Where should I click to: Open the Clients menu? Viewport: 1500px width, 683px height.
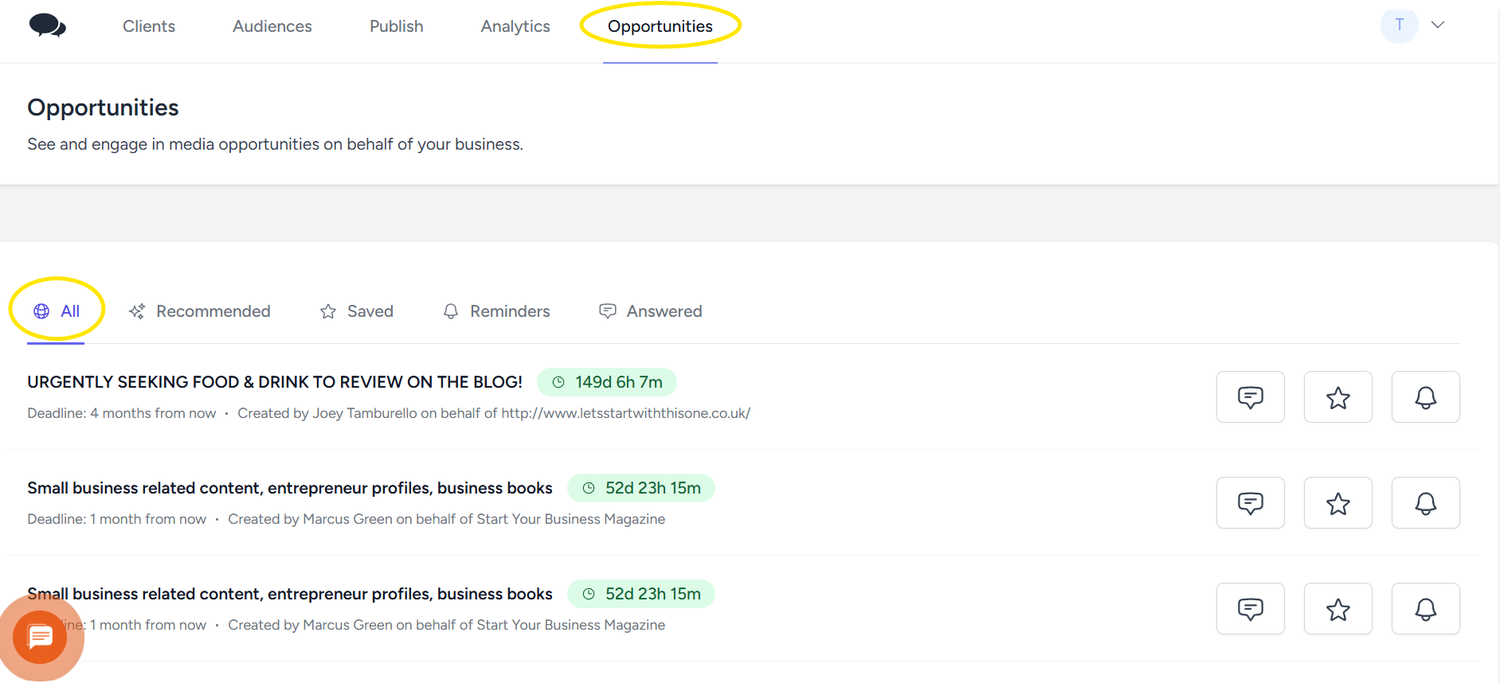click(149, 27)
